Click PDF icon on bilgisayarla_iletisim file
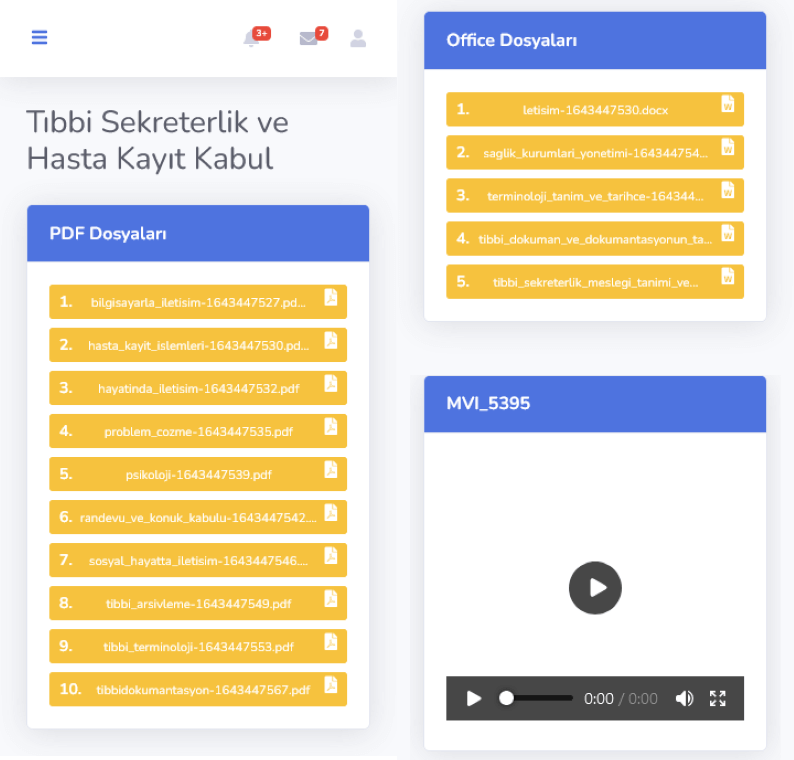 point(331,298)
